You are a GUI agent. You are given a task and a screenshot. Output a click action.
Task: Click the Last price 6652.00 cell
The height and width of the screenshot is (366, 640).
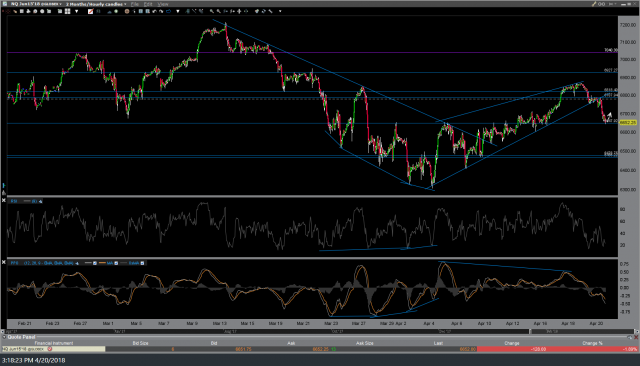[x=438, y=349]
